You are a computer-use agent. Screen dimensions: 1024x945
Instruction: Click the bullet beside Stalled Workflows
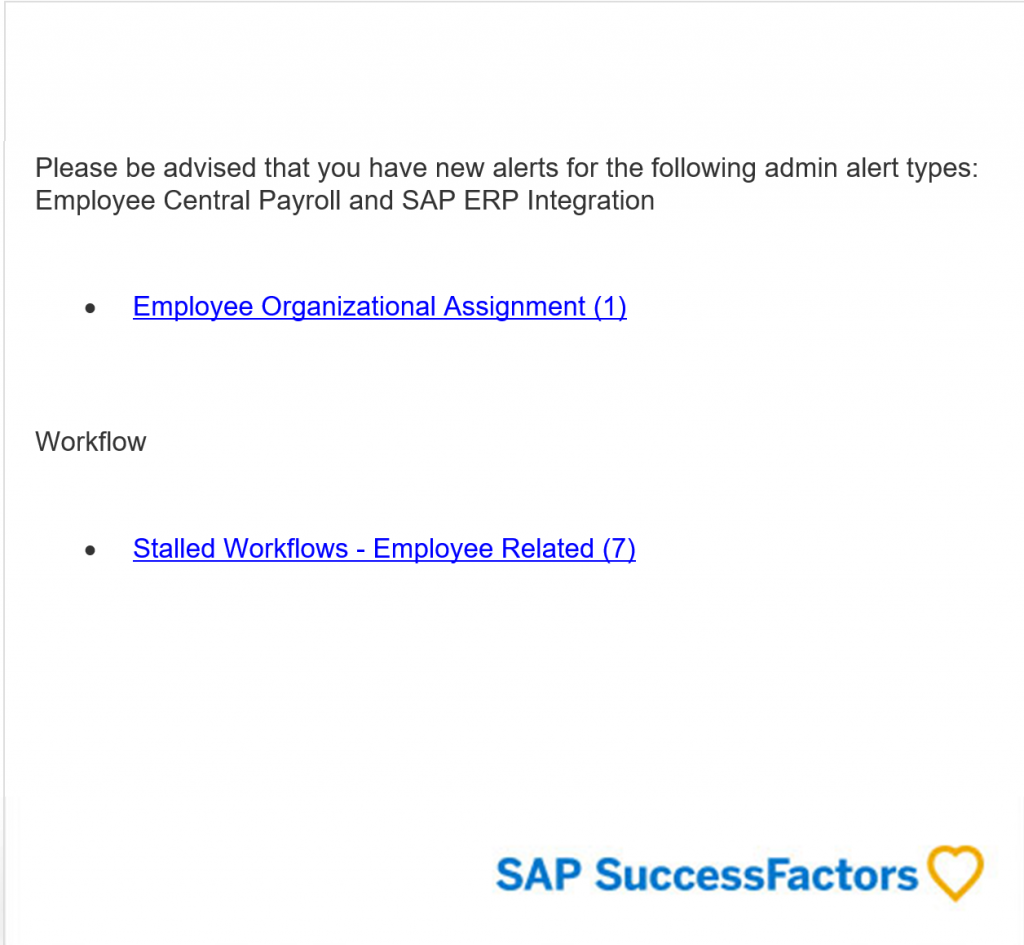(x=90, y=551)
